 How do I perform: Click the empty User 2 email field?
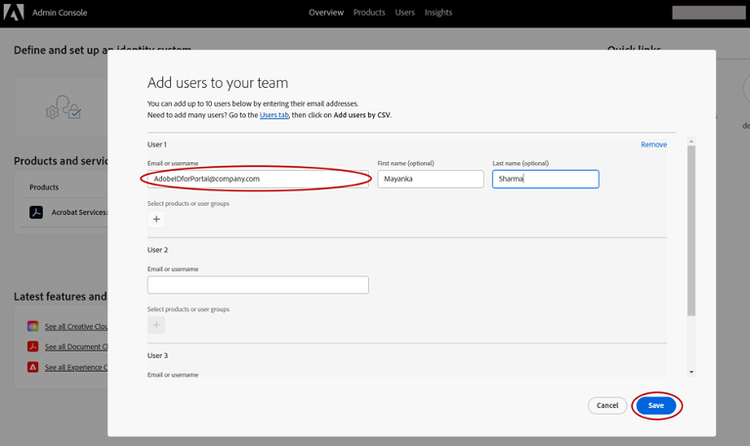257,285
